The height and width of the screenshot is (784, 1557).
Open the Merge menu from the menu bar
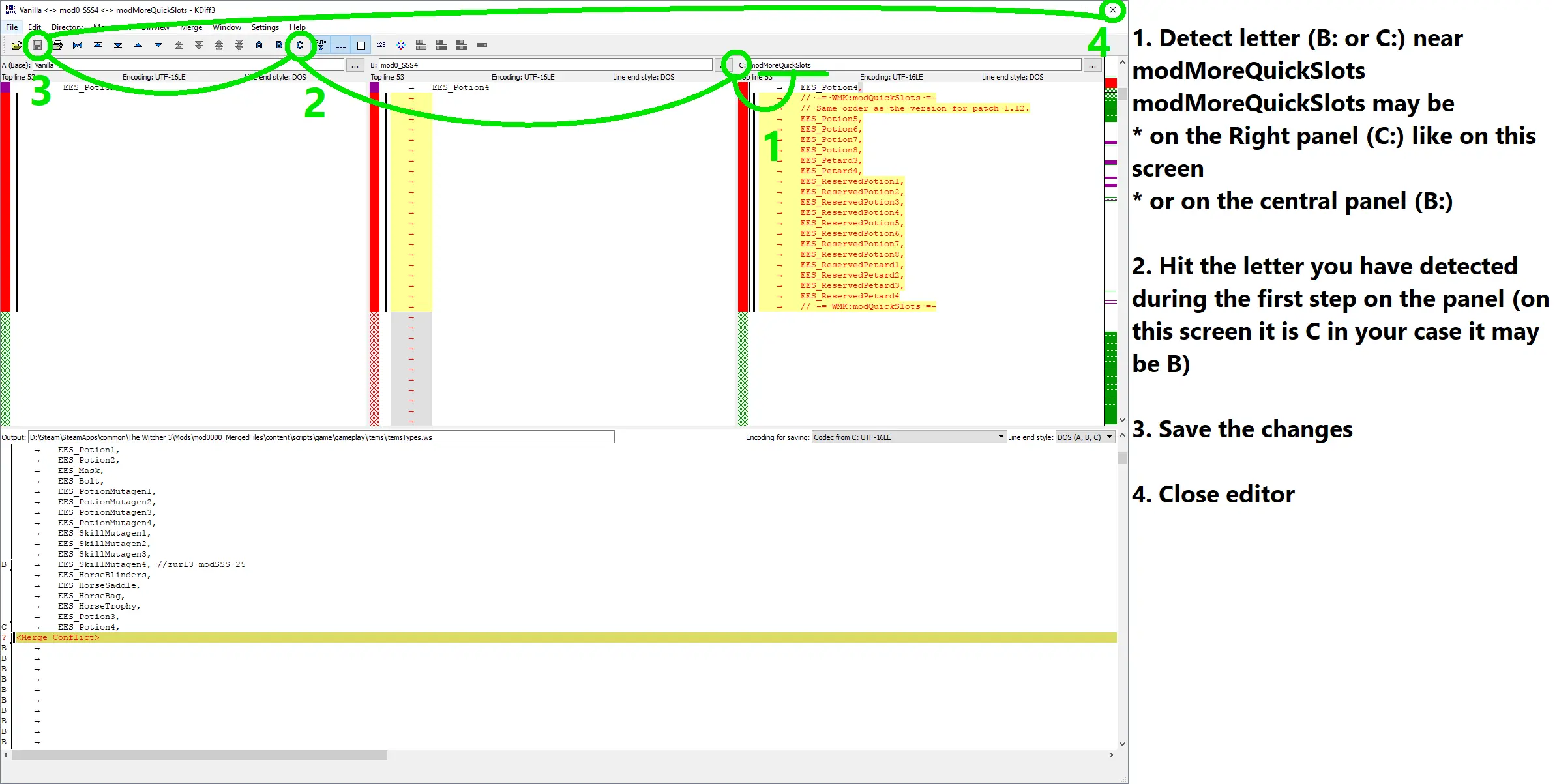pos(190,27)
